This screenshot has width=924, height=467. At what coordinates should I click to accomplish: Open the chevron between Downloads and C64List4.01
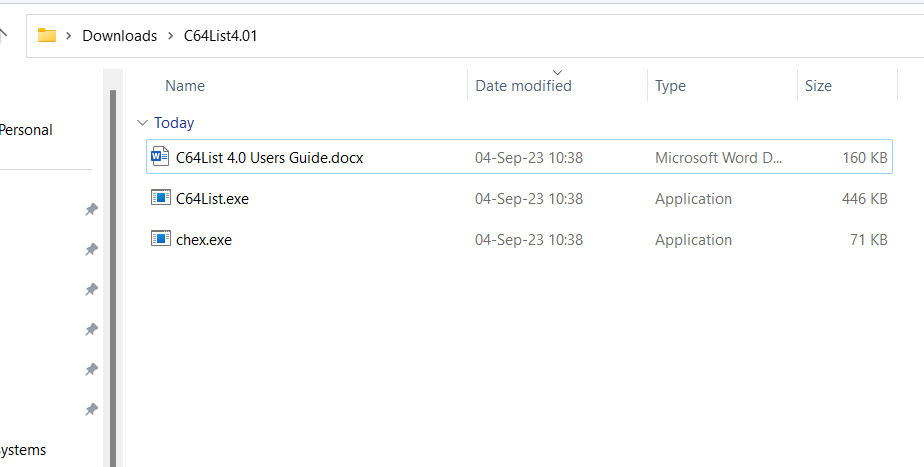pyautogui.click(x=170, y=36)
